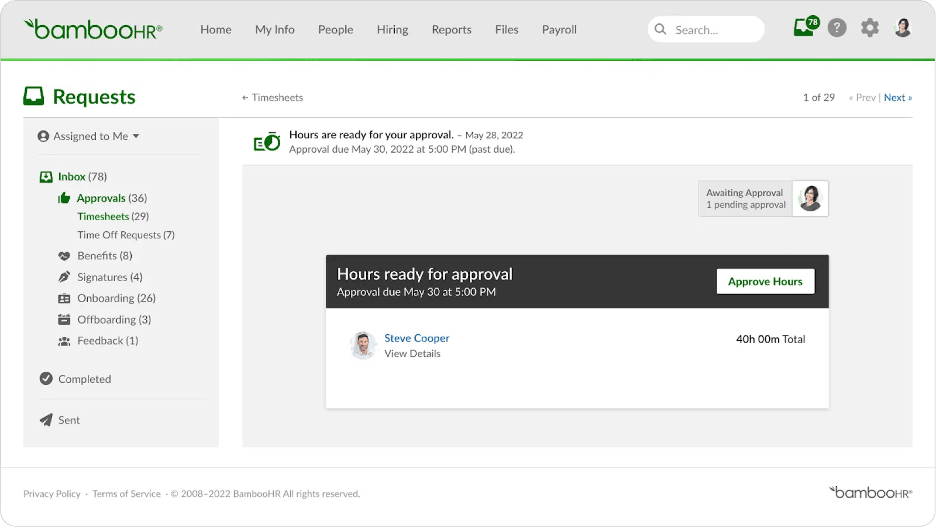This screenshot has height=528, width=936.
Task: Click the help question mark icon
Action: click(837, 28)
